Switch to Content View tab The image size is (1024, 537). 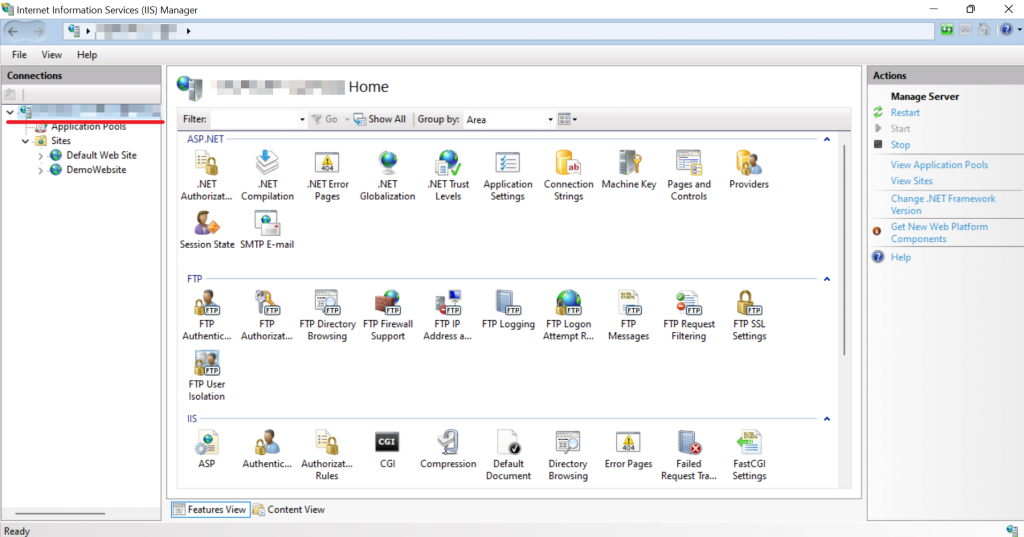(x=289, y=510)
